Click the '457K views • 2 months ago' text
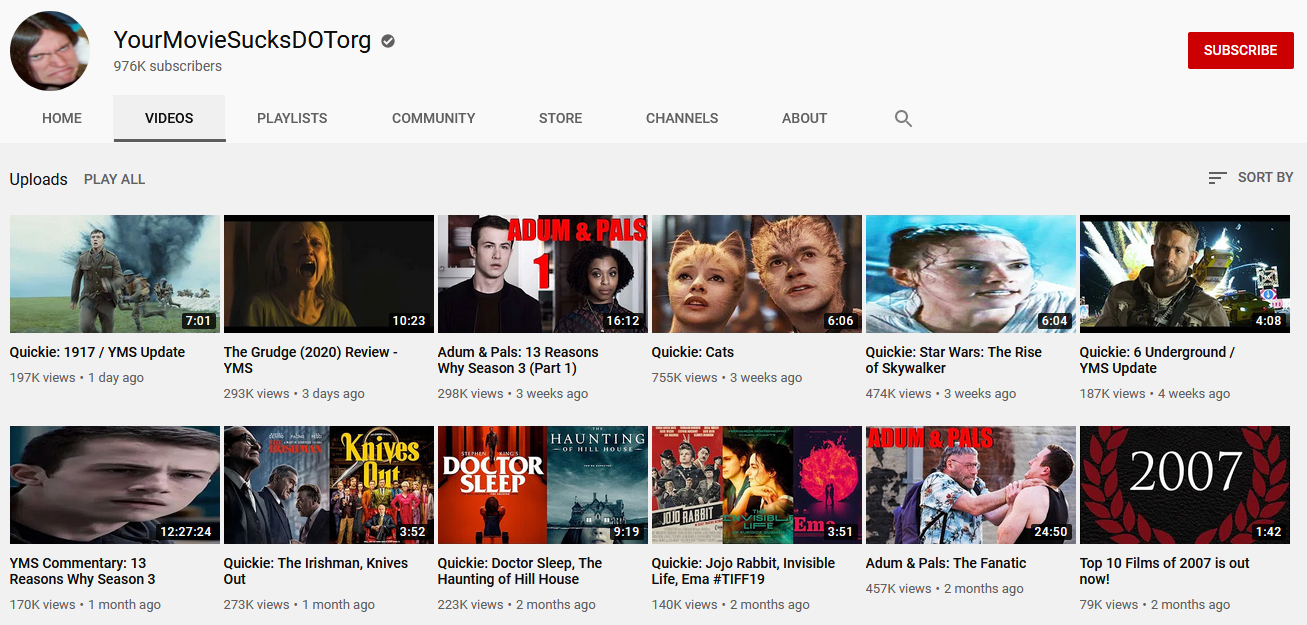1307x625 pixels. 945,590
